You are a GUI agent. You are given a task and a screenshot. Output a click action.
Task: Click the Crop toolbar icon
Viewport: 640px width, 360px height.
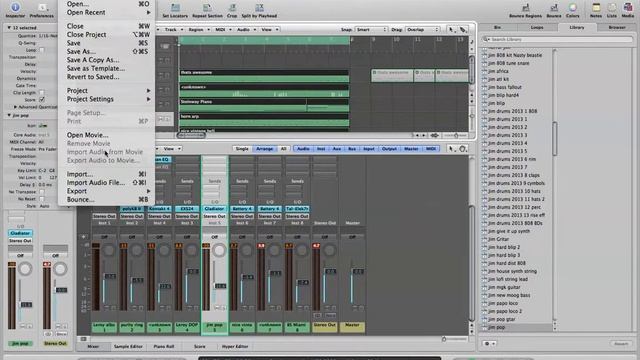tap(232, 7)
